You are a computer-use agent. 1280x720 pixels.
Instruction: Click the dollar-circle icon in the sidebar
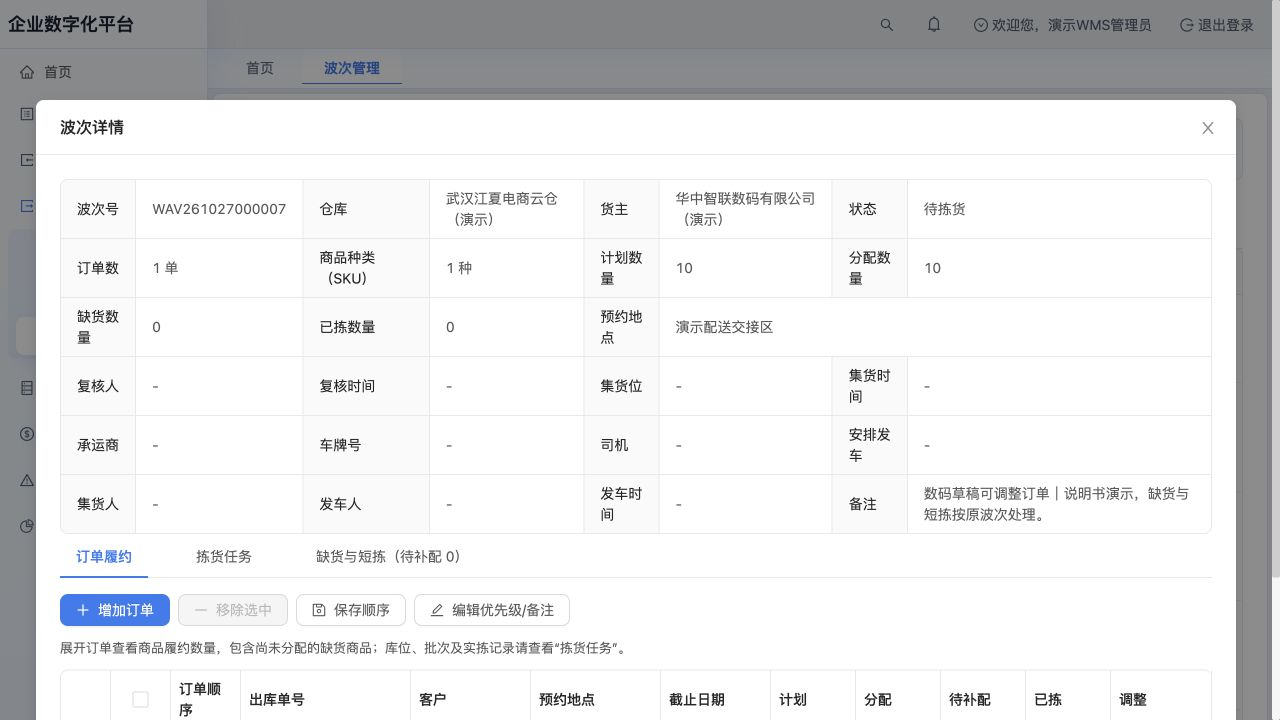click(27, 434)
